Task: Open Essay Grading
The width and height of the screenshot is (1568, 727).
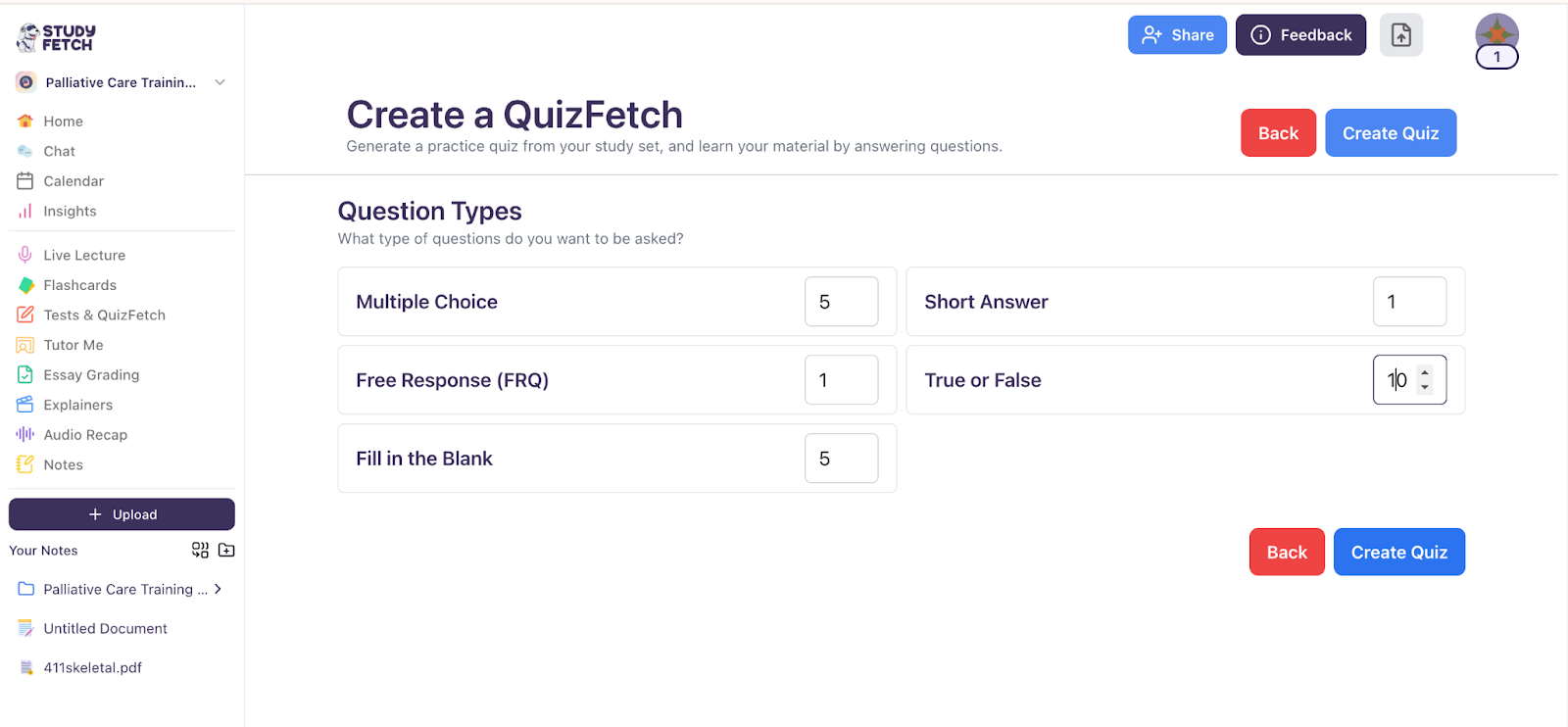Action: coord(91,374)
